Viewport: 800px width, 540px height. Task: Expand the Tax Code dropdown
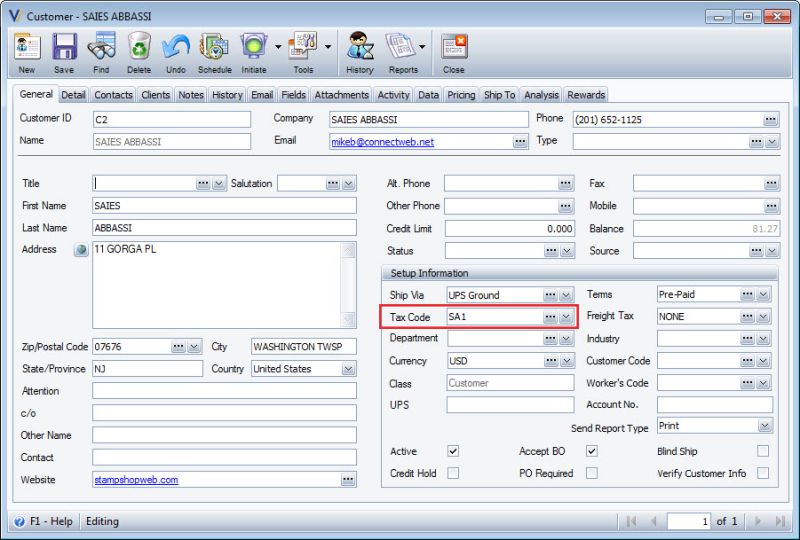[565, 317]
